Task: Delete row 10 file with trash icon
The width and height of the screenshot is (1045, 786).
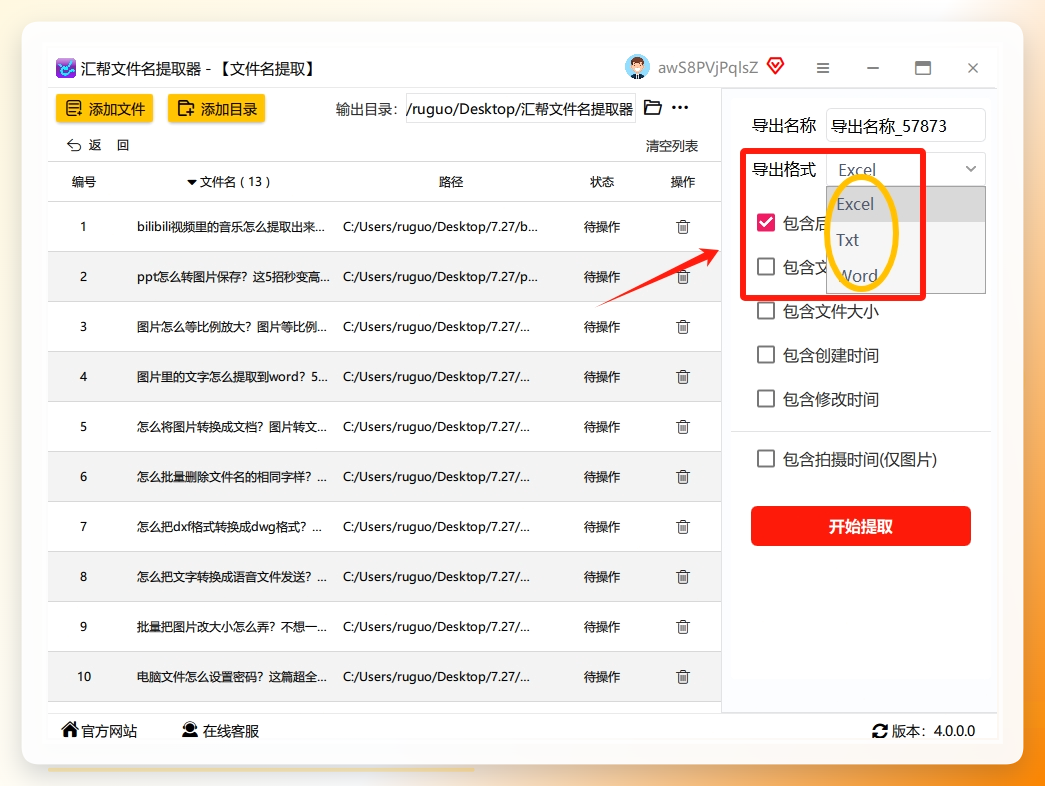Action: (x=682, y=677)
